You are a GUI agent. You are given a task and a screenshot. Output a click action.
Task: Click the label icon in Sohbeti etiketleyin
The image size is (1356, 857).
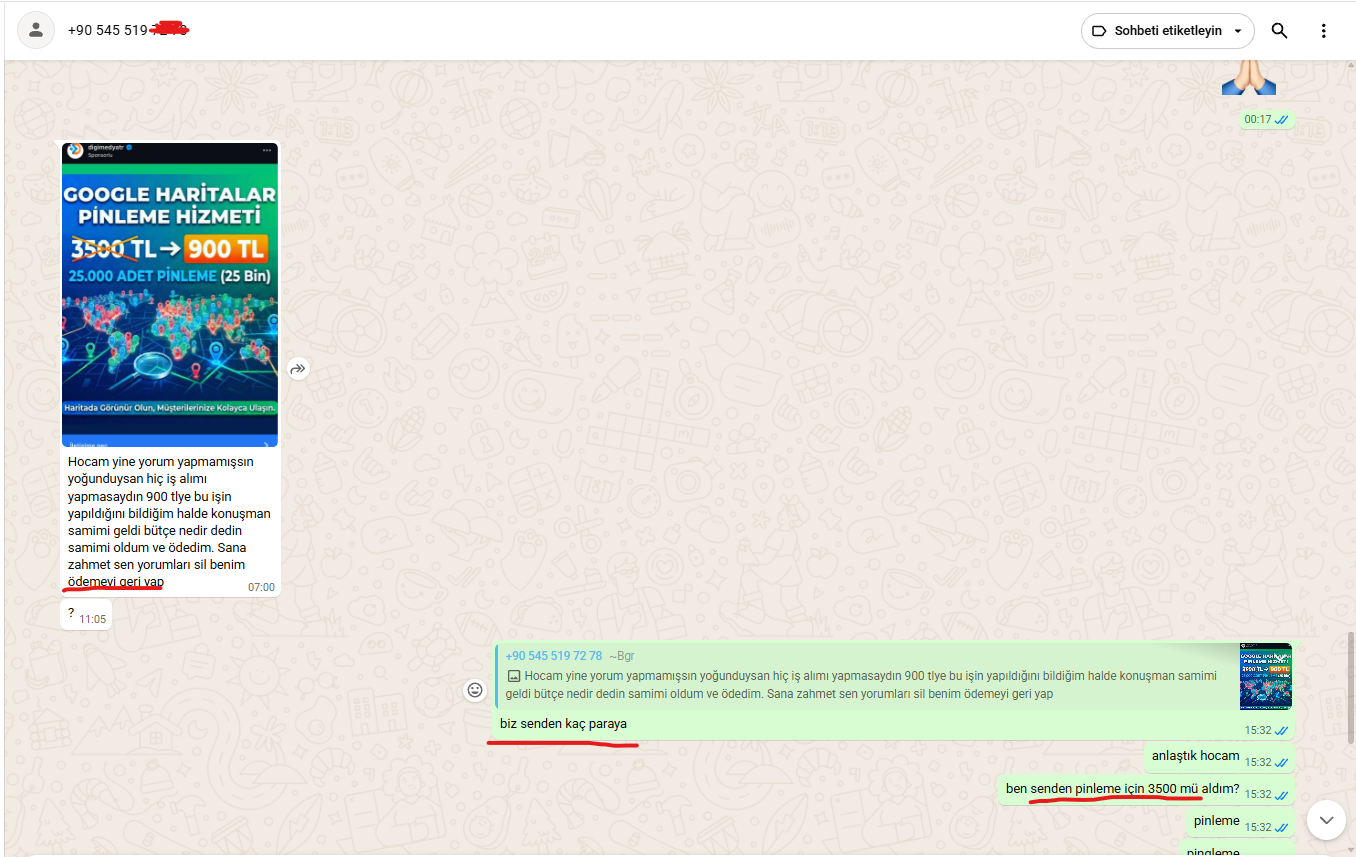point(1100,31)
